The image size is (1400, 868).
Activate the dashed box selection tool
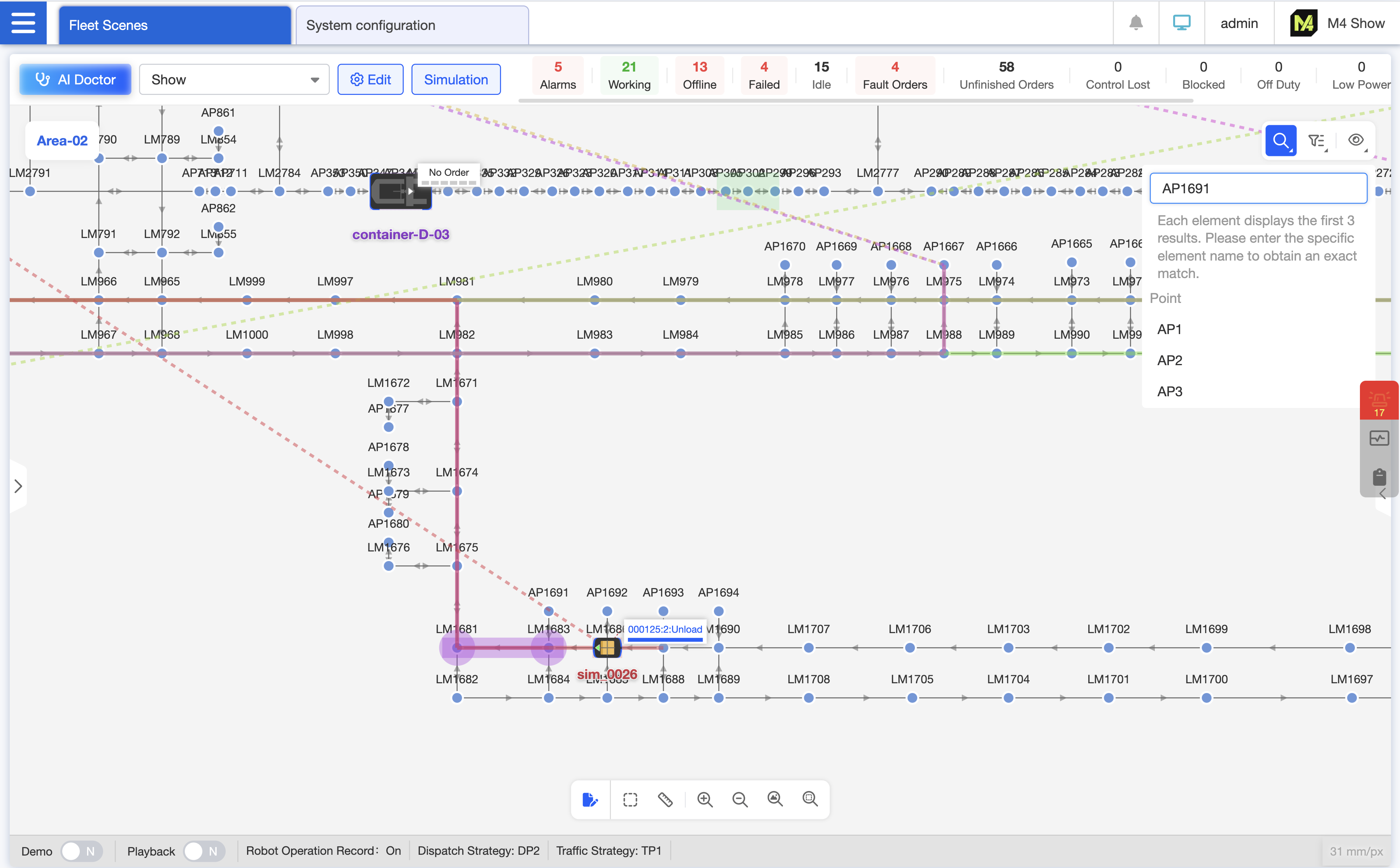tap(630, 799)
